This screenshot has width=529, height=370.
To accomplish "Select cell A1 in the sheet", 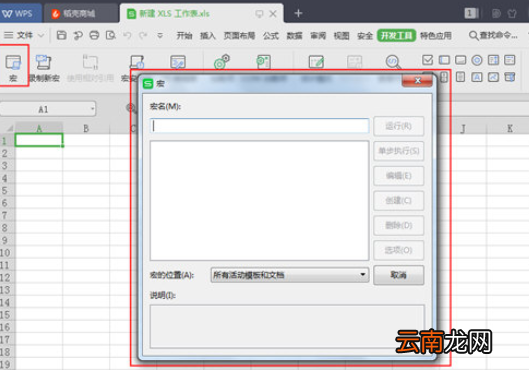I will 39,140.
